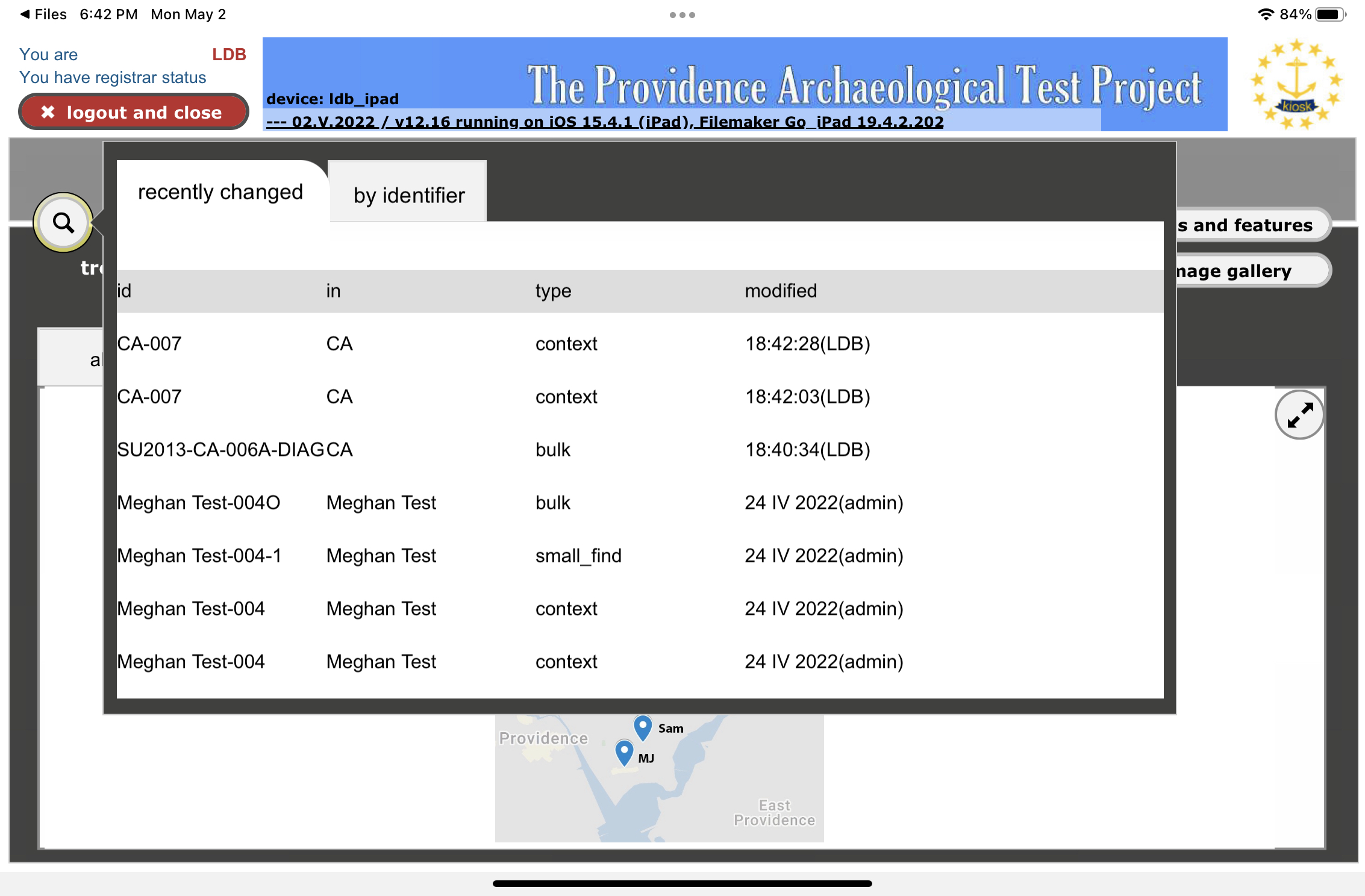The image size is (1365, 896).
Task: Switch to the recently changed tab
Action: pos(220,191)
